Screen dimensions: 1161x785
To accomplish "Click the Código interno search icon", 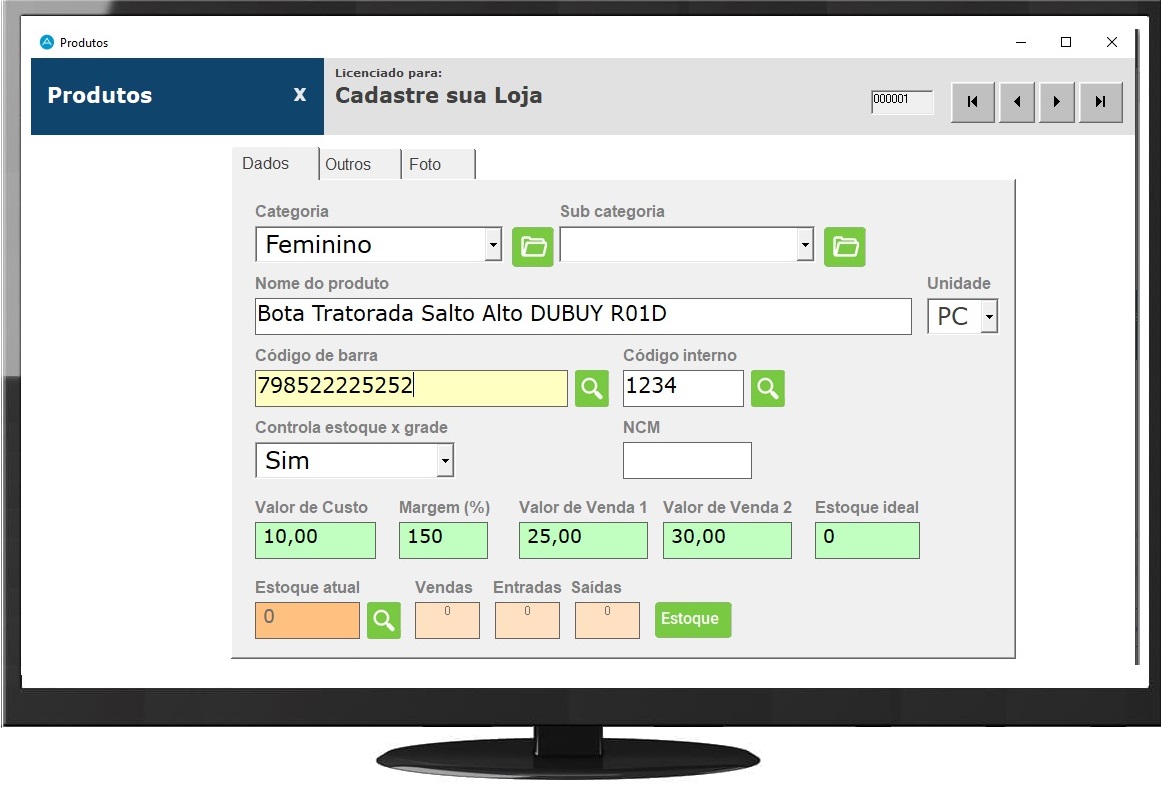I will pos(768,388).
